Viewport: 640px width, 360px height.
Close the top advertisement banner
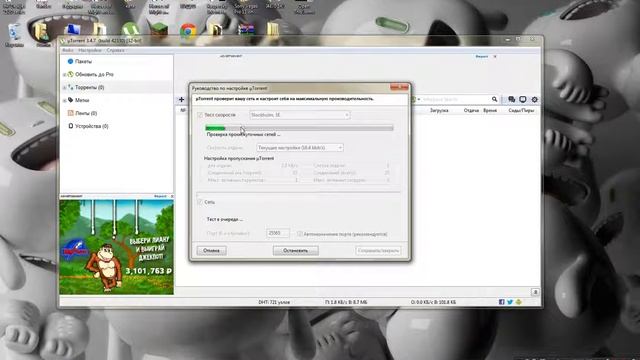click(495, 56)
